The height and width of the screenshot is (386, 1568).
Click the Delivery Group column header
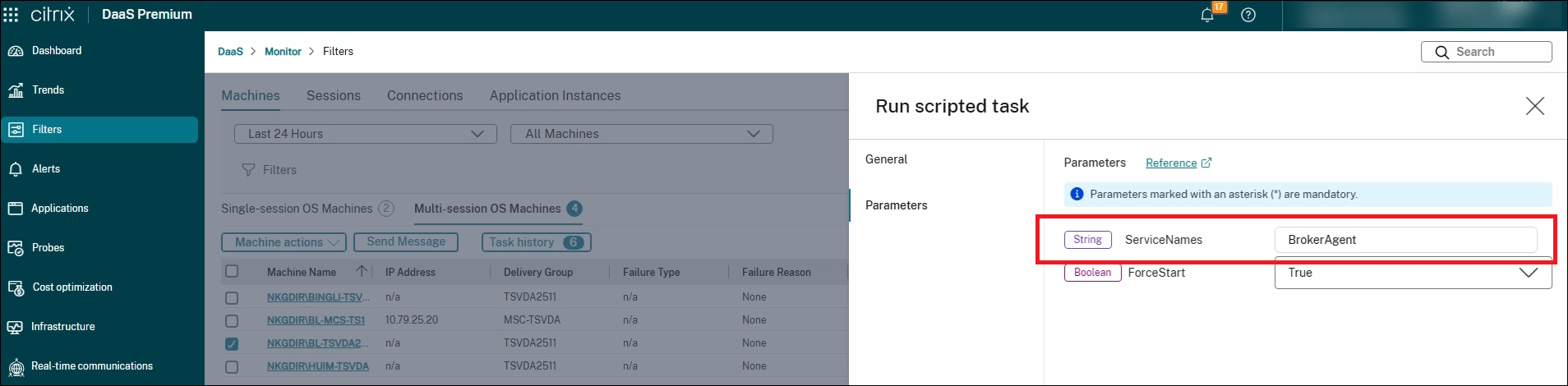click(x=538, y=272)
